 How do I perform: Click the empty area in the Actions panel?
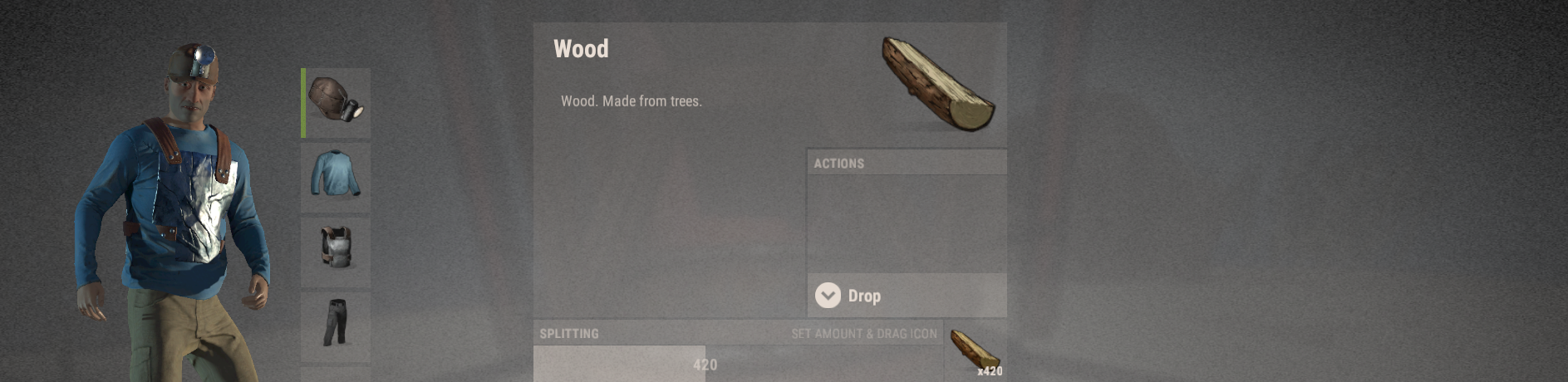click(x=907, y=224)
